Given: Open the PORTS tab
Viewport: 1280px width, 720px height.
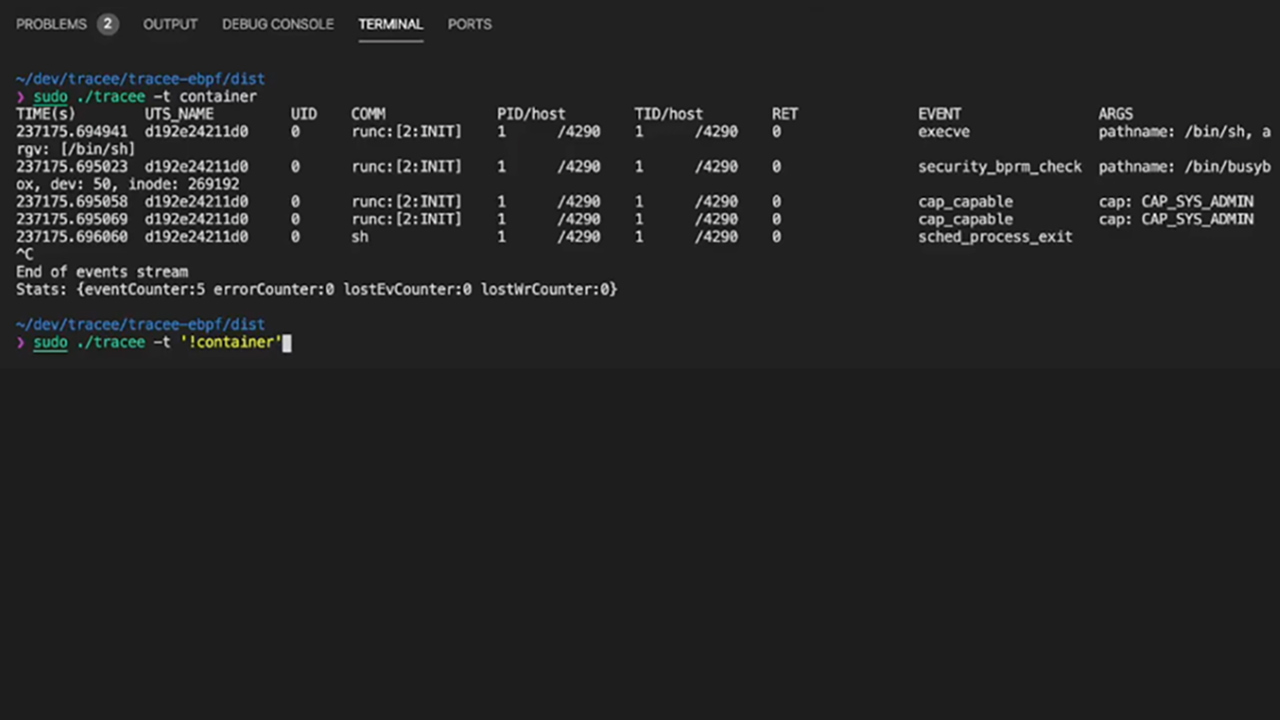Looking at the screenshot, I should coord(470,24).
